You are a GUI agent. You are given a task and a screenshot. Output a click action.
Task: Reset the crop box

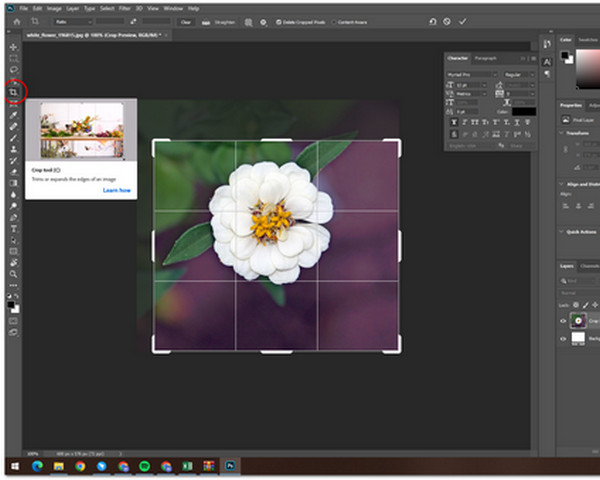tap(433, 22)
